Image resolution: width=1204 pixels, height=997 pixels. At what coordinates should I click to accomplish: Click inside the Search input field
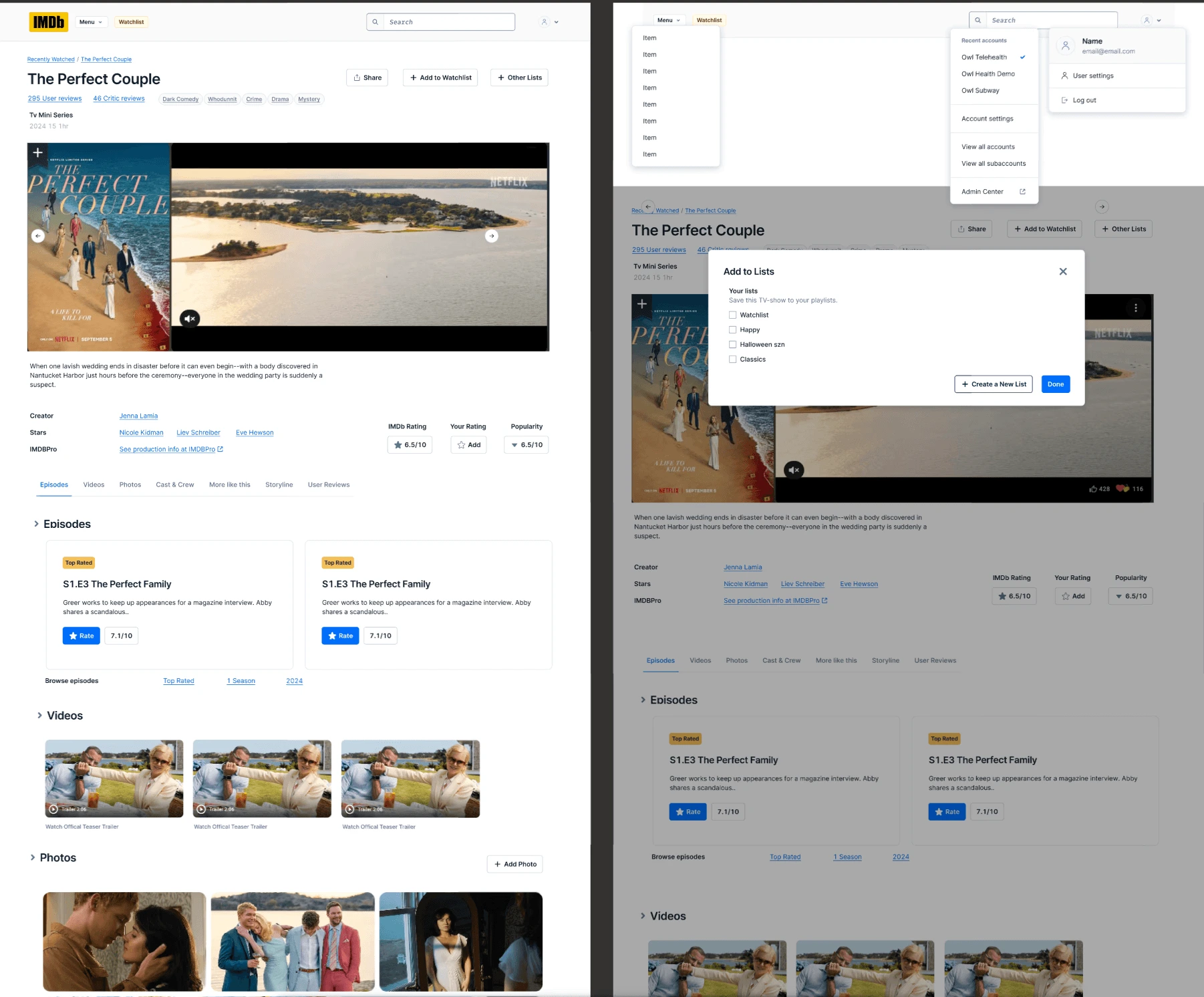click(449, 21)
